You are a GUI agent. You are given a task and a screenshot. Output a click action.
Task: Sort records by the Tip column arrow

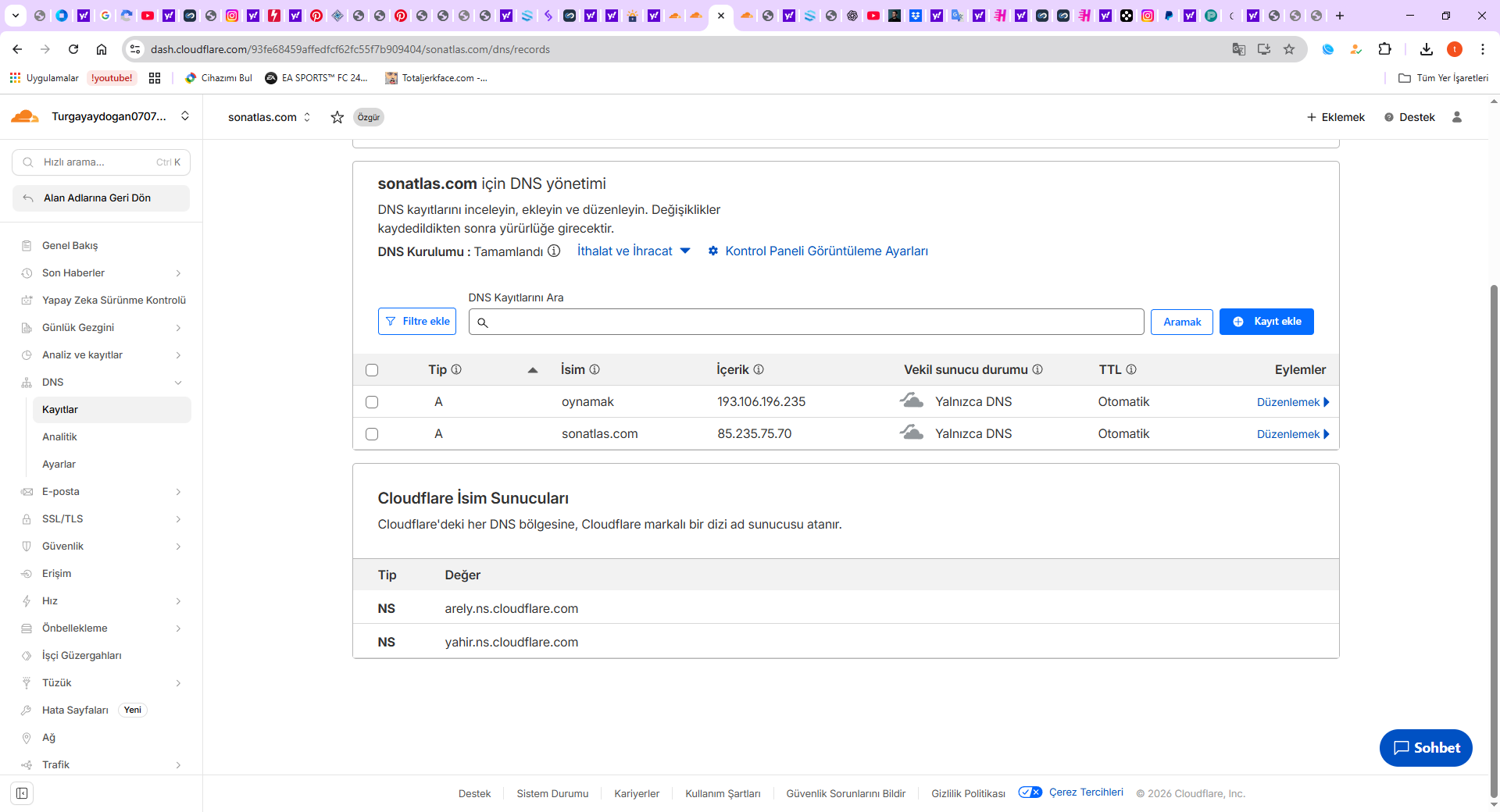pos(533,370)
